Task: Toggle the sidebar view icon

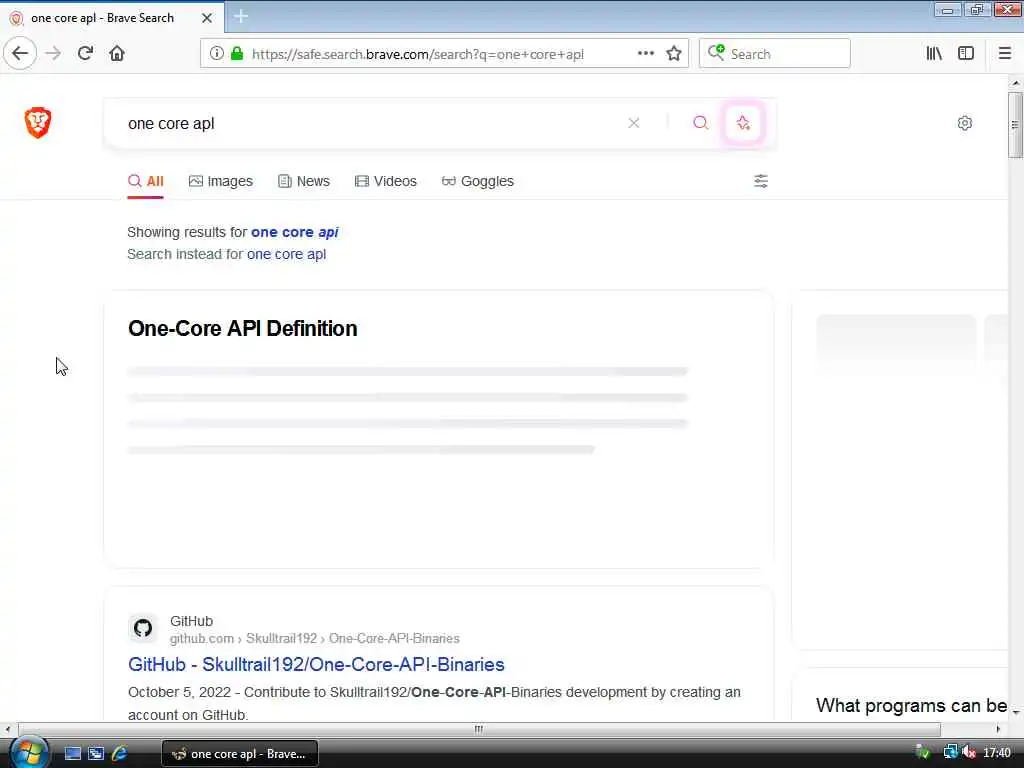Action: click(966, 54)
